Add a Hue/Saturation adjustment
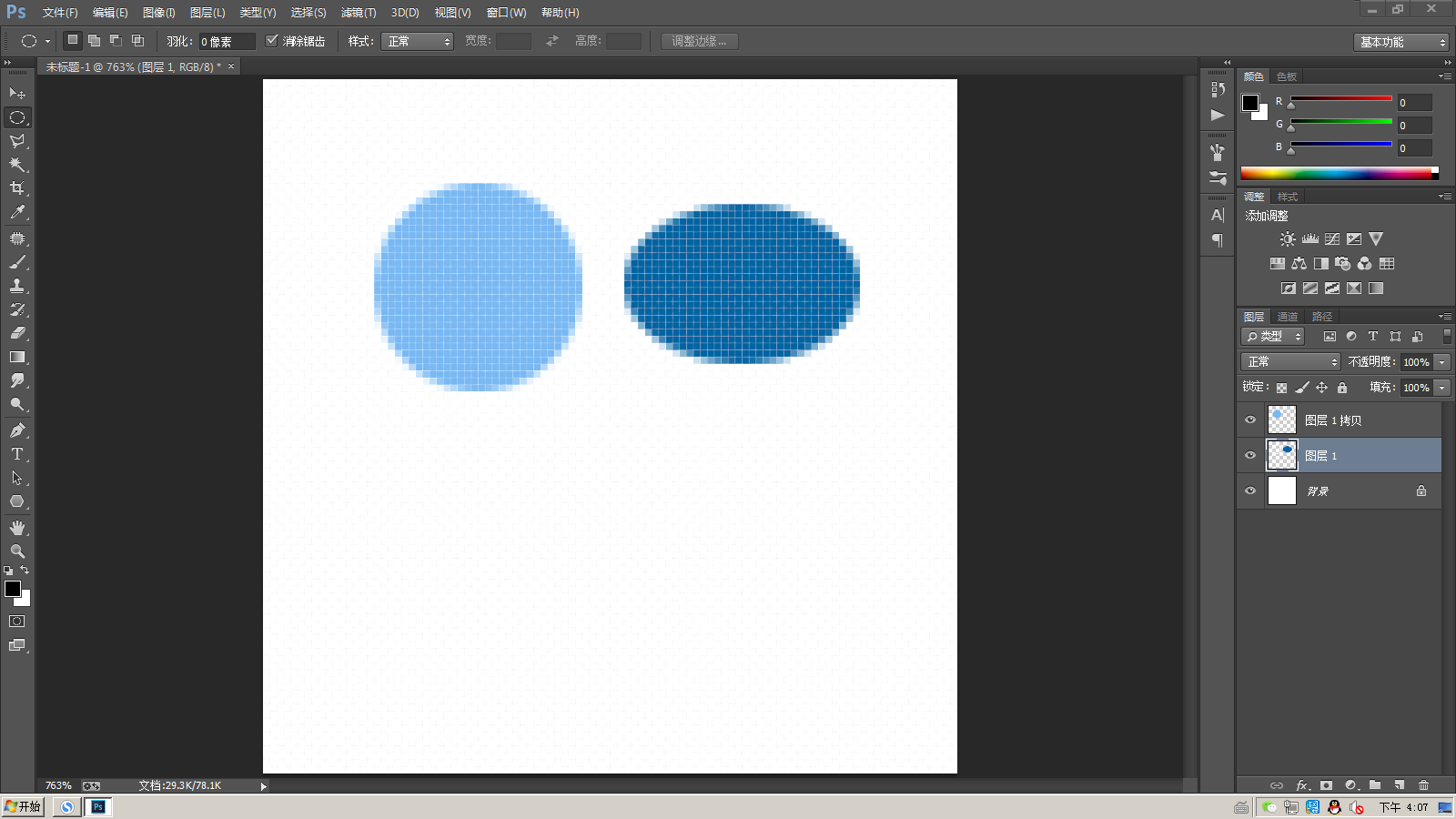This screenshot has width=1456, height=819. click(1278, 264)
